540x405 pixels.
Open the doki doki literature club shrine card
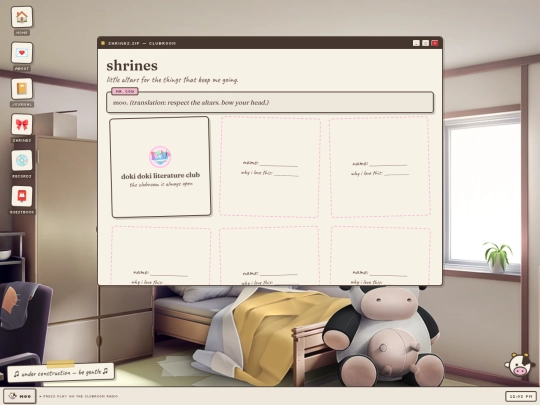(160, 167)
